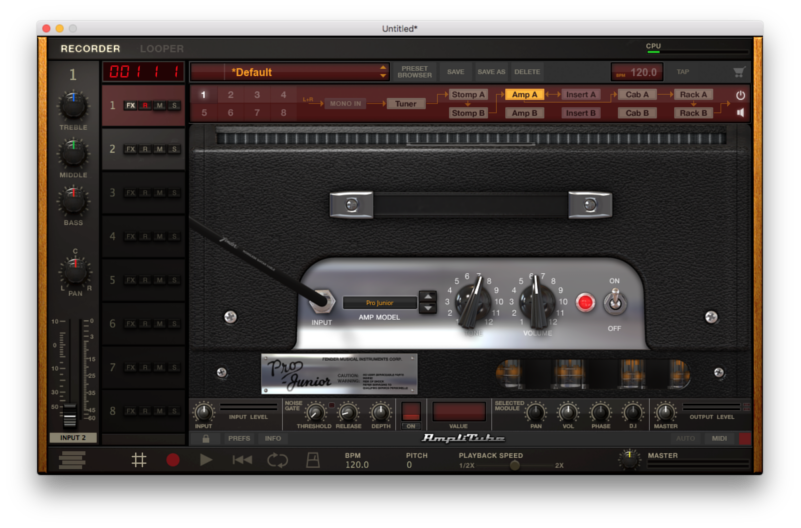Click the BASS knob on channel strip

click(x=73, y=200)
